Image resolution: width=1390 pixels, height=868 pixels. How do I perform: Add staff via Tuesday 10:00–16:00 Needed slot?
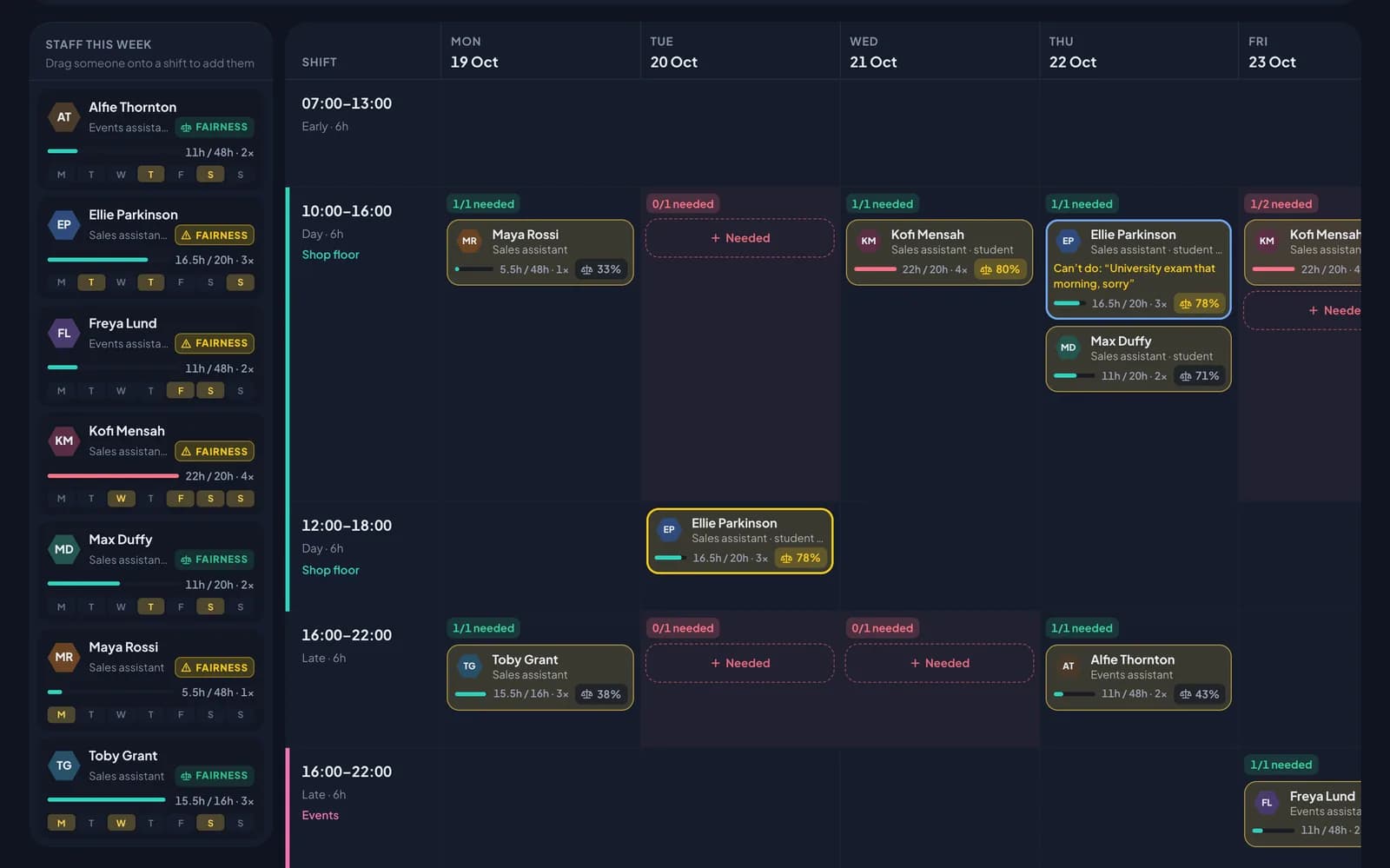(740, 238)
